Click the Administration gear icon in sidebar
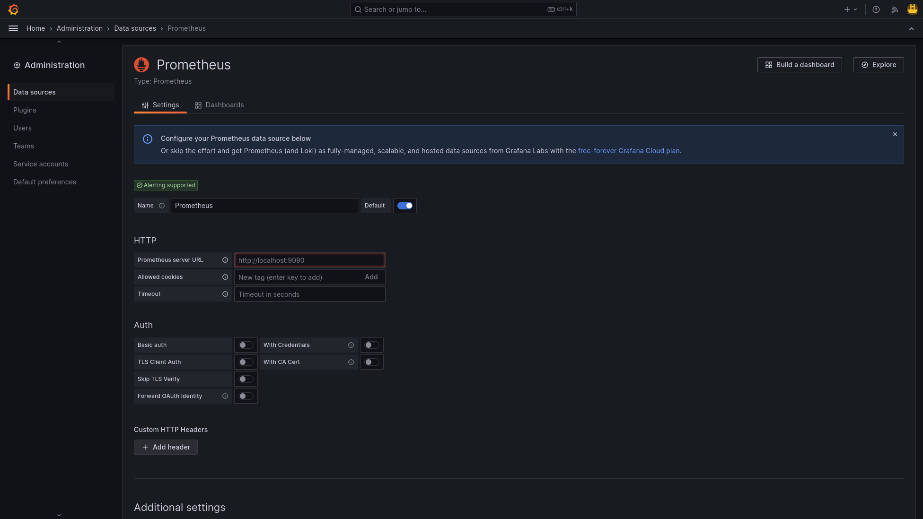923x519 pixels. pos(16,65)
